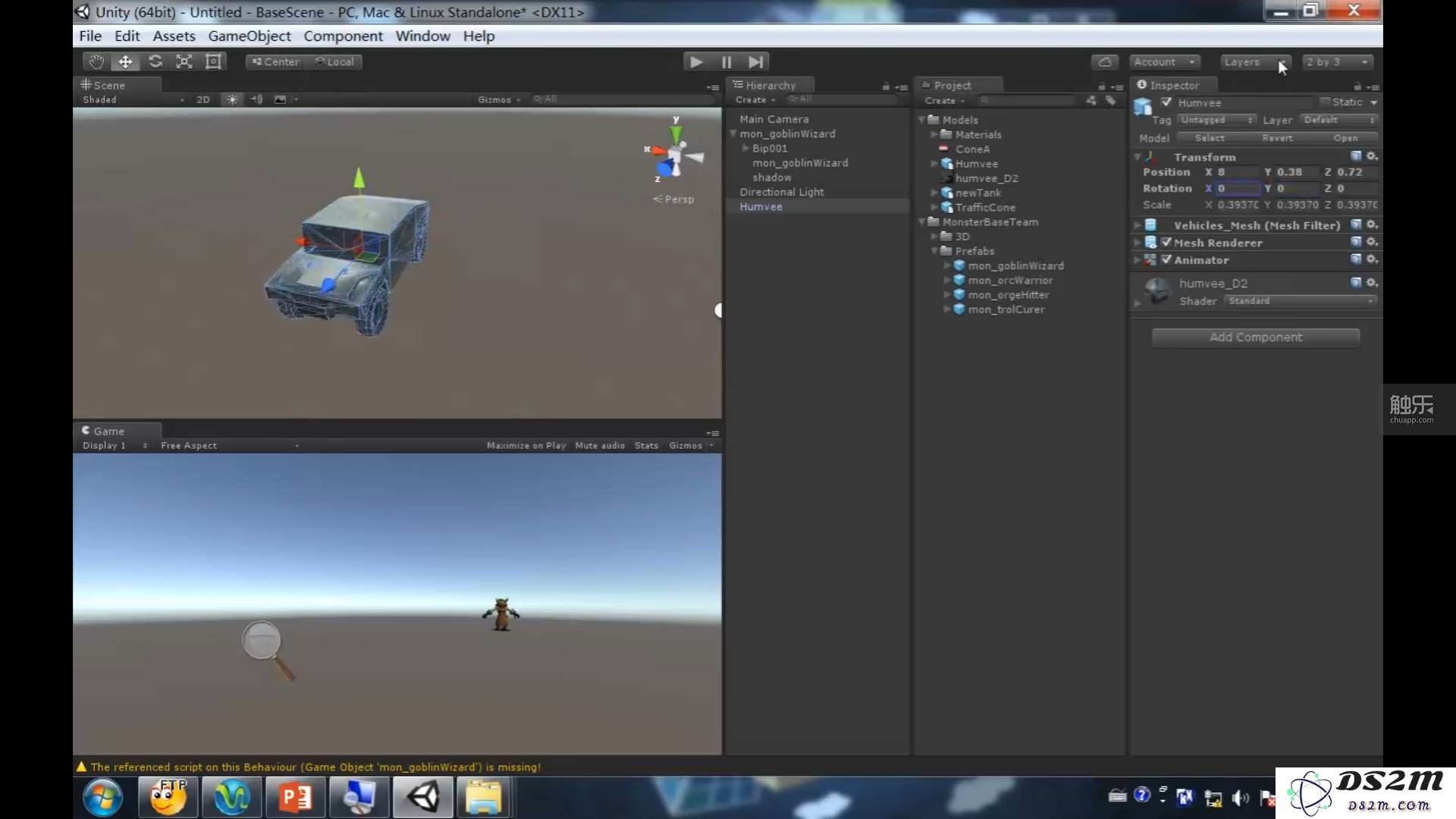
Task: Open Mesh Filter gear menu
Action: click(1372, 224)
